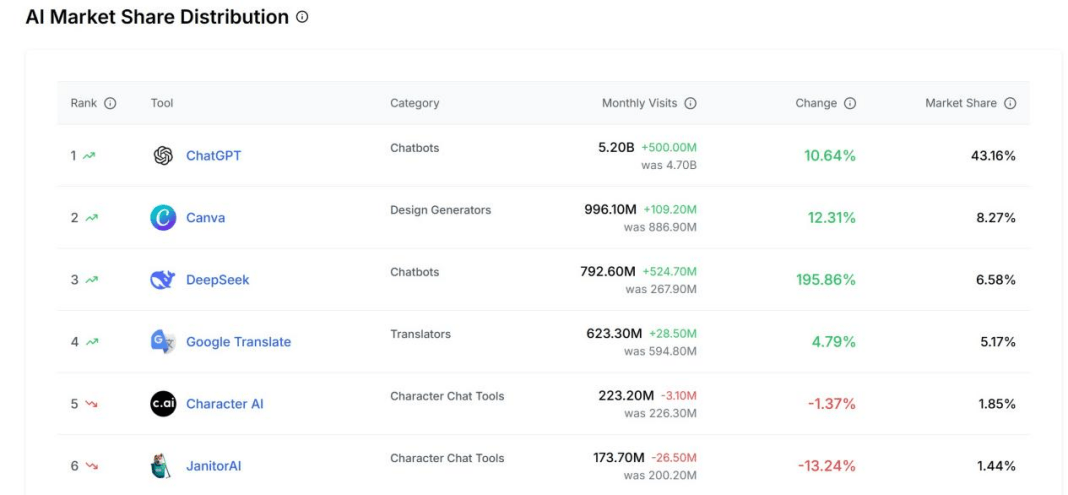Click the 996.10M monthly visits value
Viewport: 1068px width, 495px height.
pos(610,209)
